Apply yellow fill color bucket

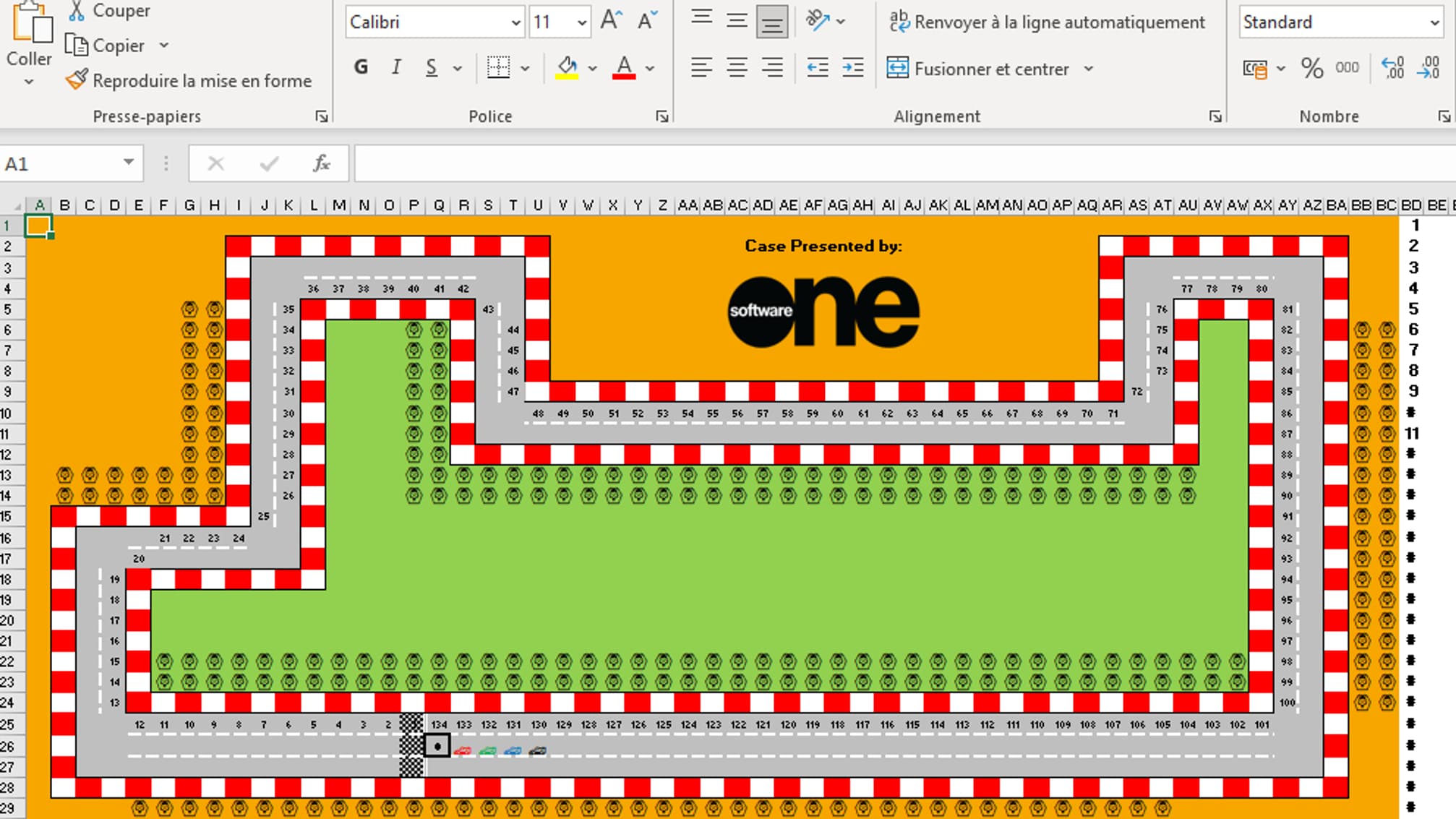coord(567,68)
